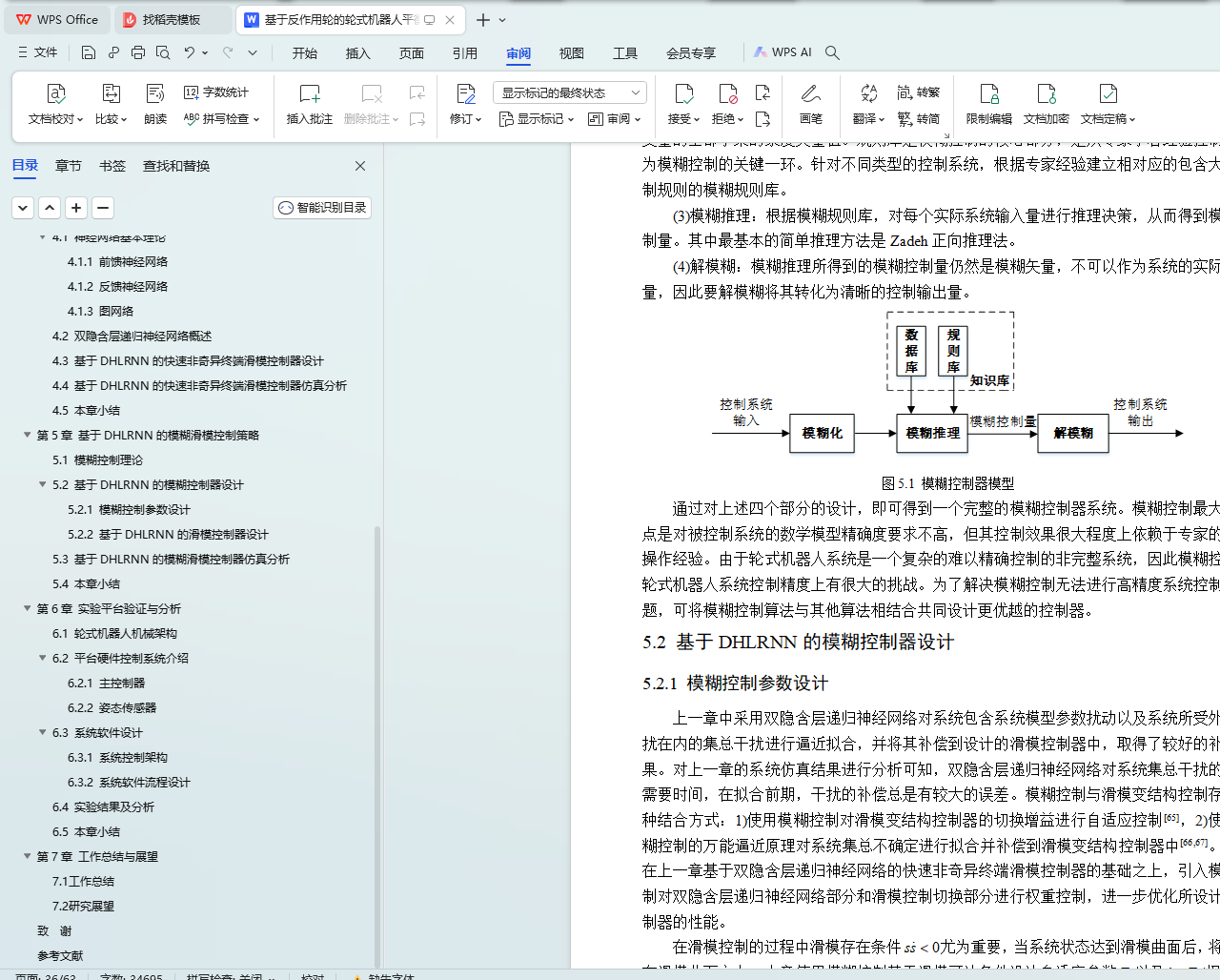The width and height of the screenshot is (1220, 980).
Task: Click the Undo arrow icon
Action: tap(190, 52)
